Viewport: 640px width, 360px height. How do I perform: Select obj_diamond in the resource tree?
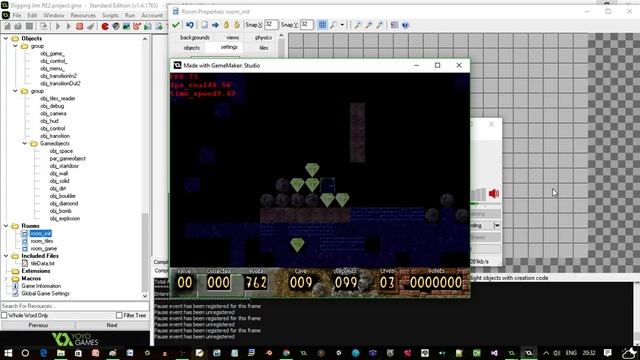pos(64,203)
